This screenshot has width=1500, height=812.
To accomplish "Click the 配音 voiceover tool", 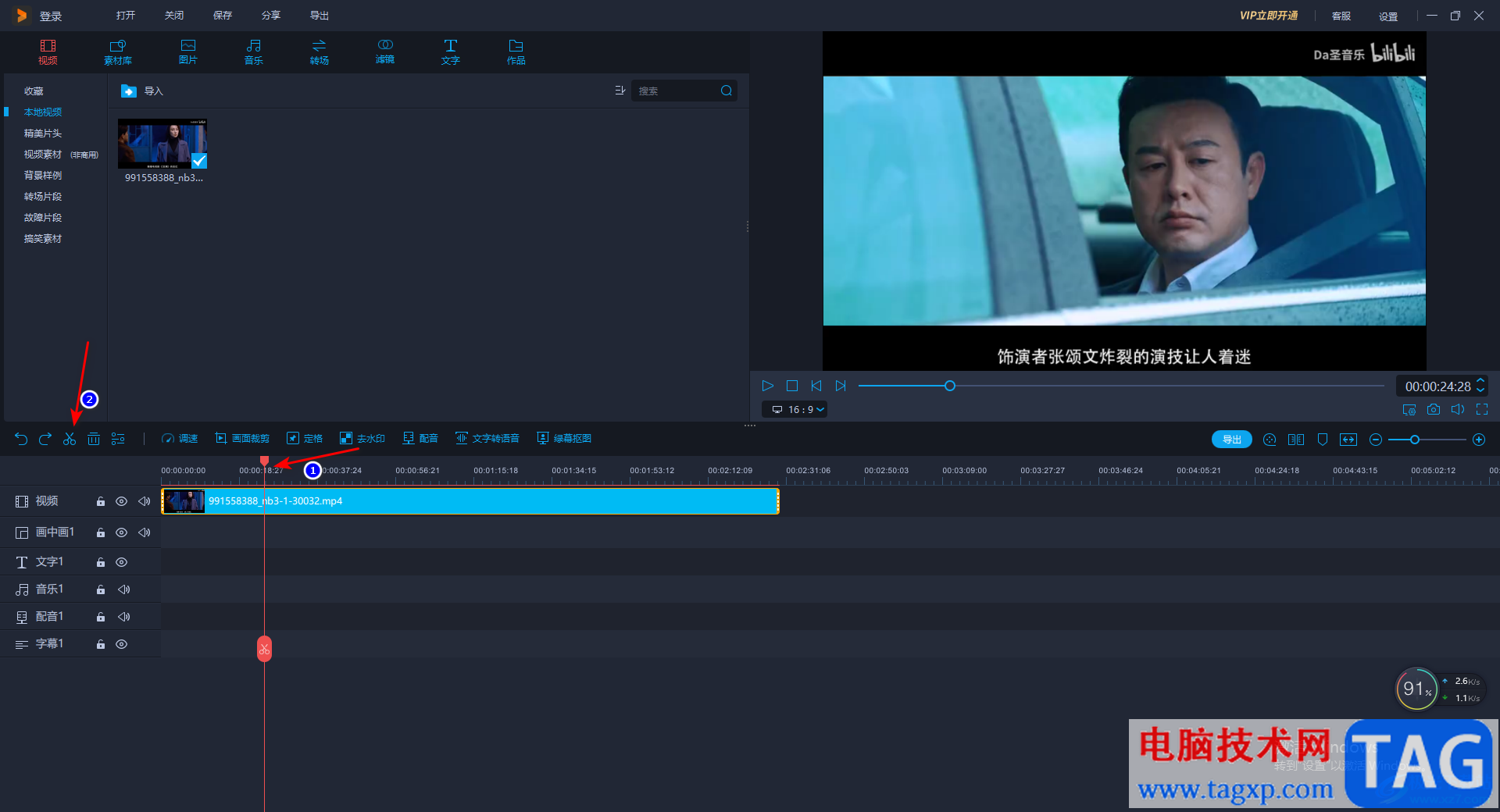I will click(420, 439).
